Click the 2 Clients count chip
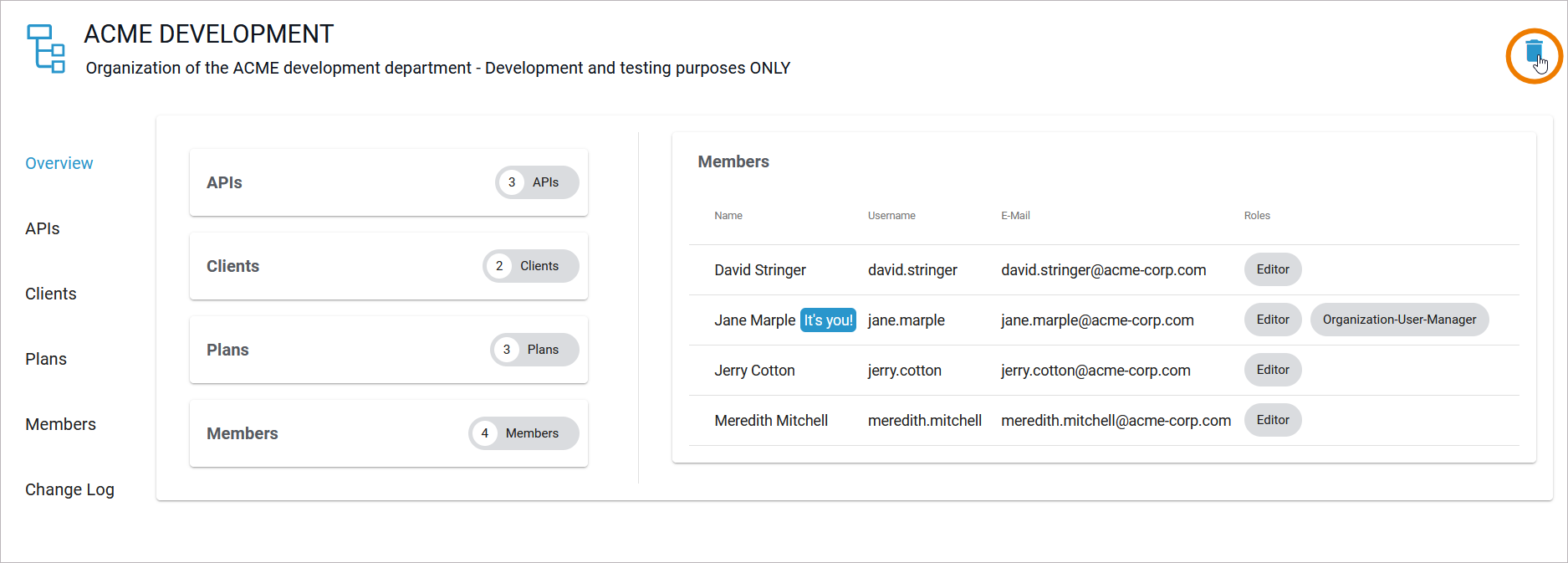The width and height of the screenshot is (1568, 563). [x=530, y=266]
